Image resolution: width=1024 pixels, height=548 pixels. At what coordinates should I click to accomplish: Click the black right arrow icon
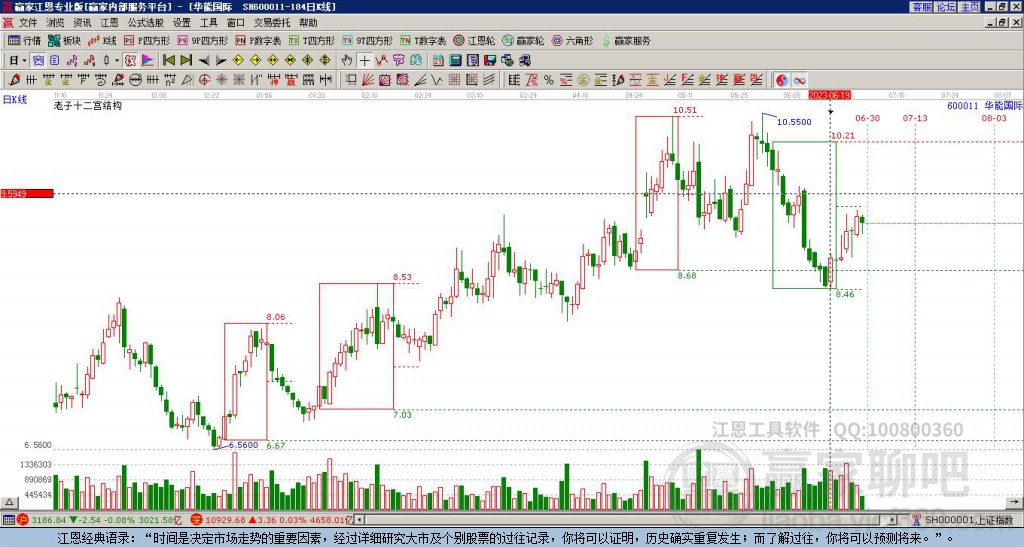[221, 61]
